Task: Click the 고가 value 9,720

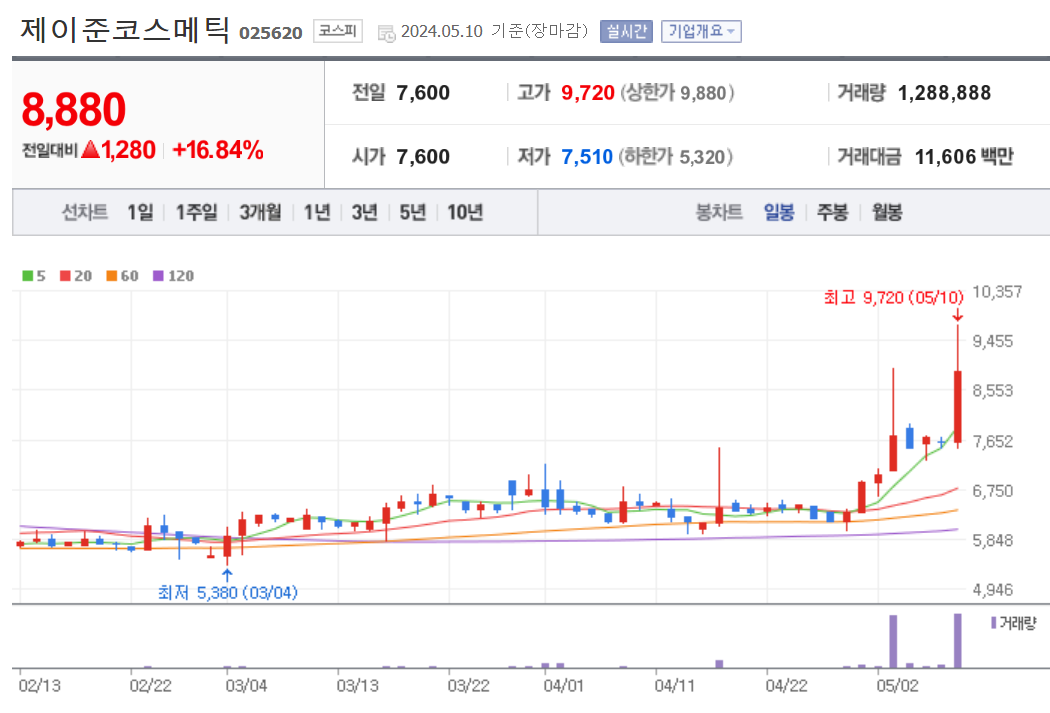Action: pos(587,92)
